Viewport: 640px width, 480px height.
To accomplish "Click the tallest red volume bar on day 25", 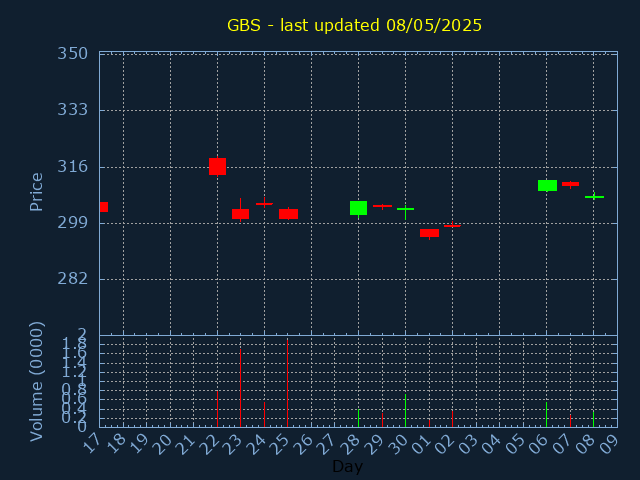I will point(287,383).
